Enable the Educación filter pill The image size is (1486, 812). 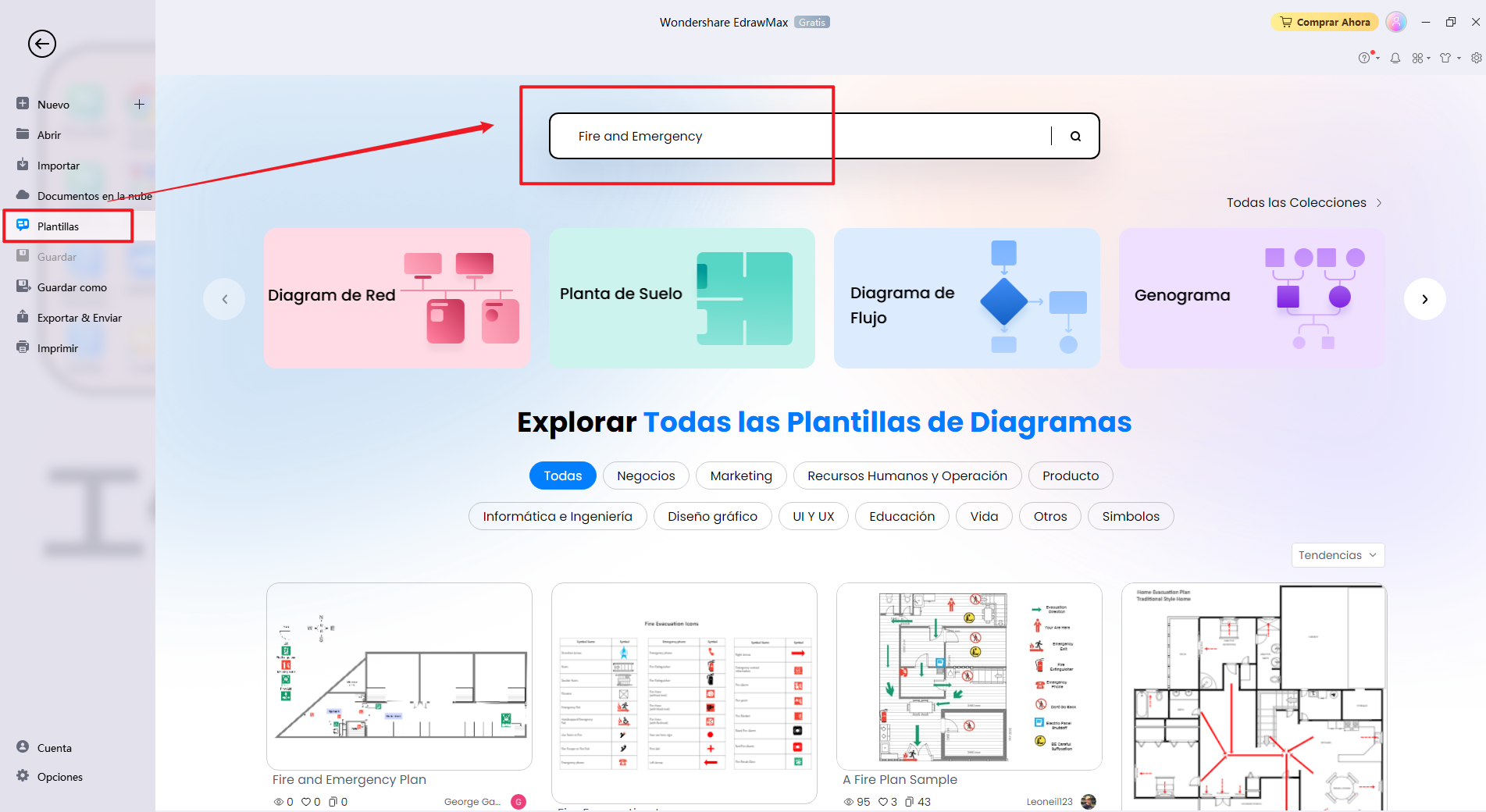point(901,516)
